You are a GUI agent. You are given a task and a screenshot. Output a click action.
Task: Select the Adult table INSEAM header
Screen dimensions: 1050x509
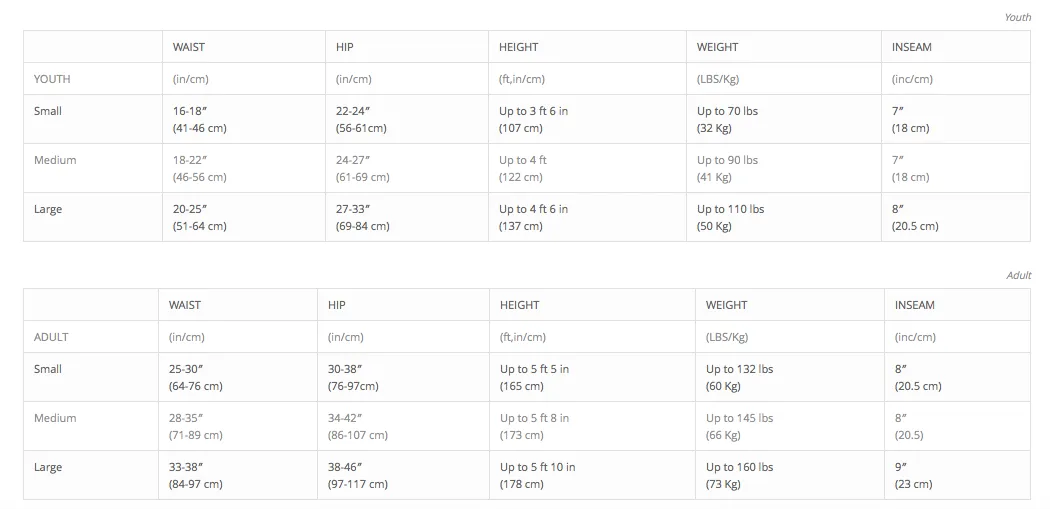(x=915, y=305)
